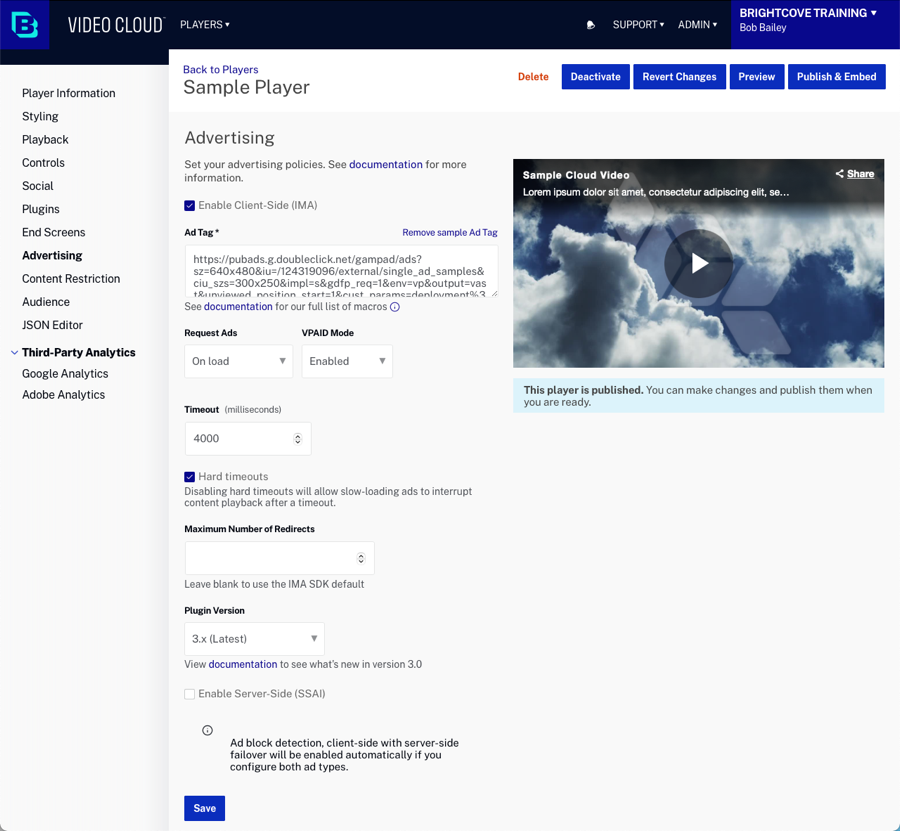Click the notification icon beside Support
Screen dimensions: 900x831
pyautogui.click(x=590, y=25)
